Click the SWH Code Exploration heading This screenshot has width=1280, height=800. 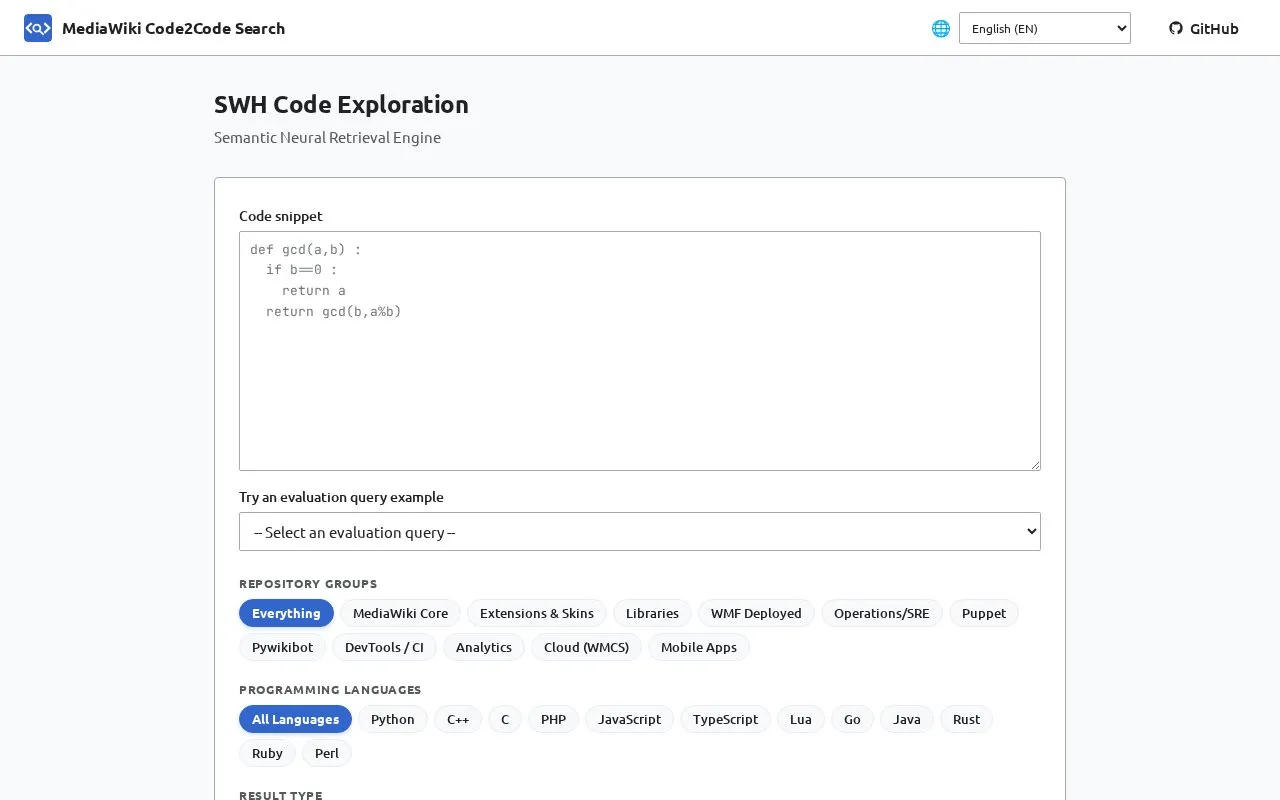point(341,104)
